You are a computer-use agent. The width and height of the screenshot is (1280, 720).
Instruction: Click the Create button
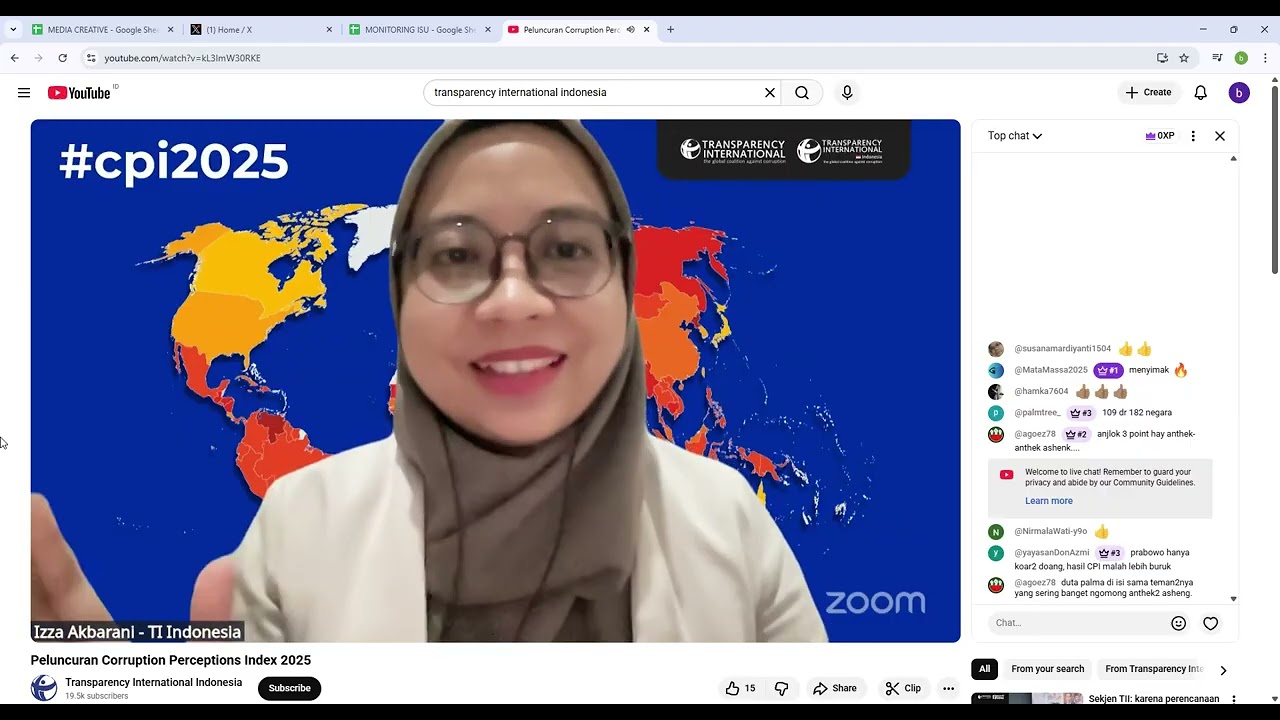click(x=1148, y=93)
